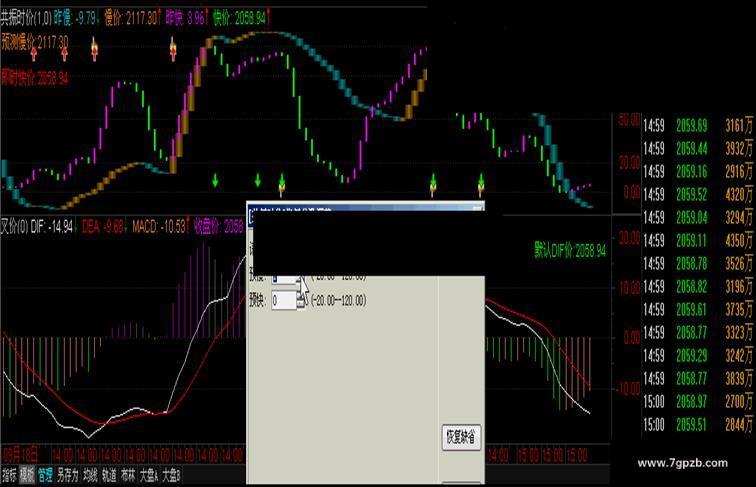Click the 预快 spinner arrows

[x=301, y=301]
